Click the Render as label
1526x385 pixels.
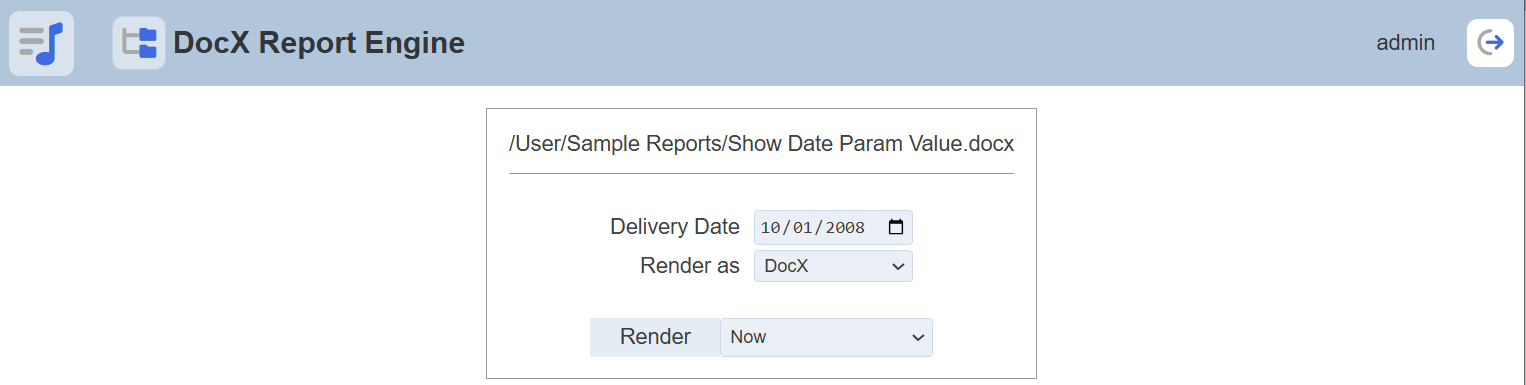690,266
